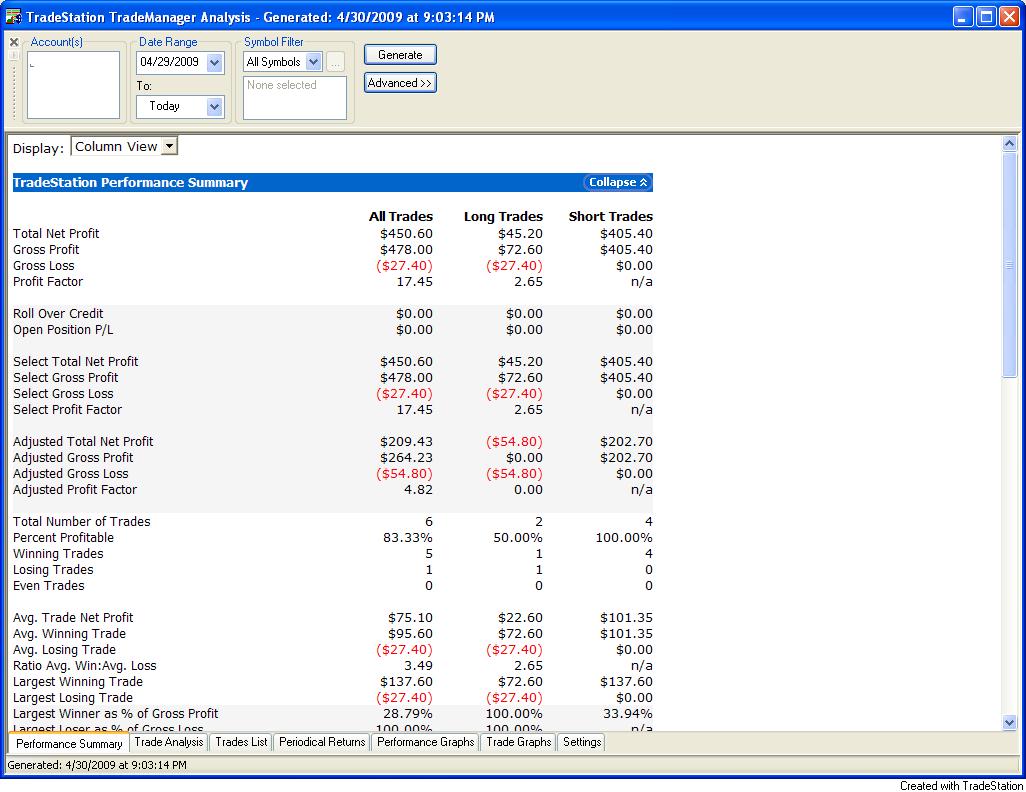1026x792 pixels.
Task: Click the Total Net Profit row label
Action: point(56,234)
